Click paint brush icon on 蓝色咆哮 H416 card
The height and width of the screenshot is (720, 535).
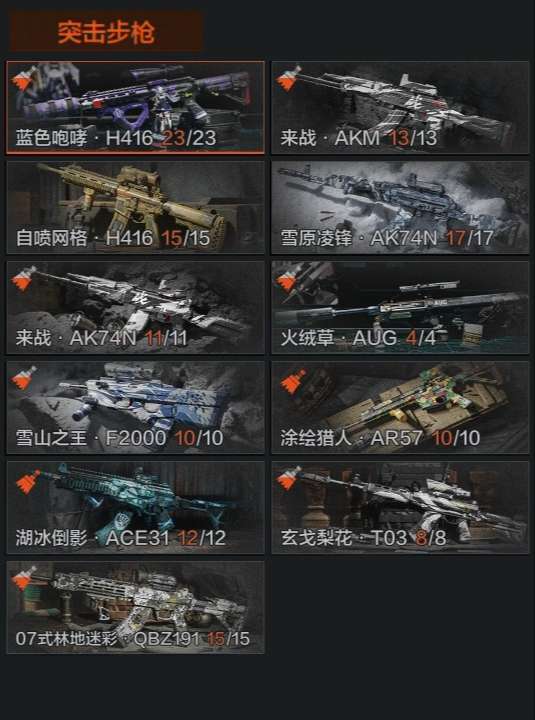point(24,79)
